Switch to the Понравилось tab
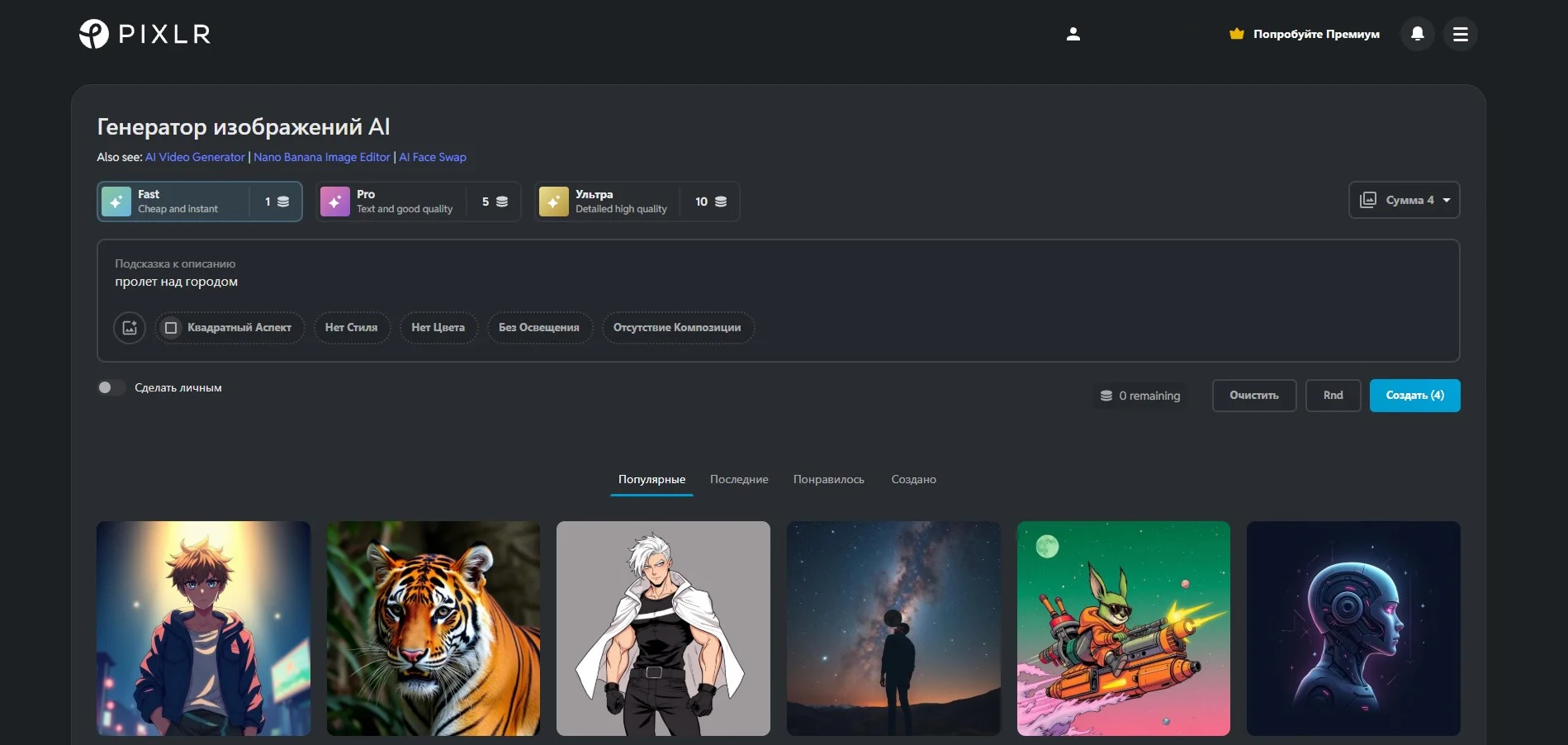This screenshot has width=1568, height=745. 829,479
